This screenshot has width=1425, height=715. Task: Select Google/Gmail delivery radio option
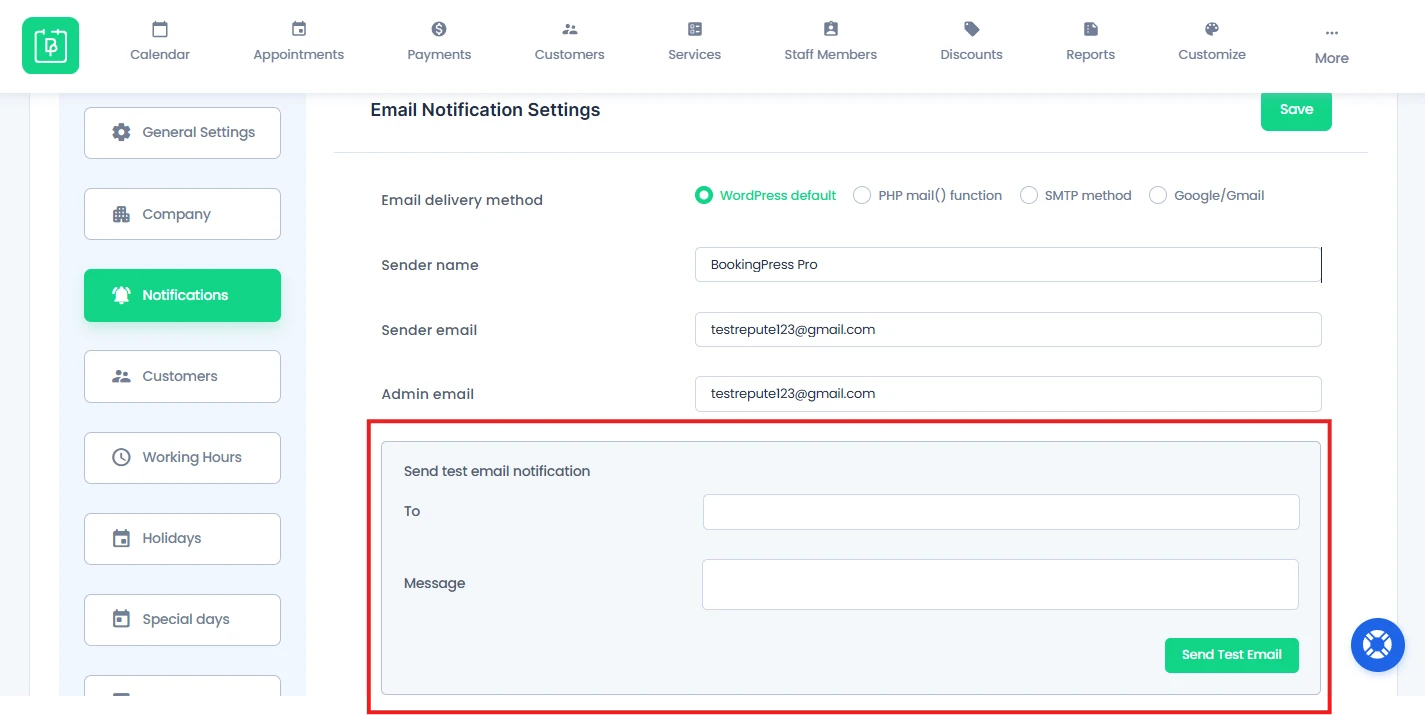[1158, 195]
